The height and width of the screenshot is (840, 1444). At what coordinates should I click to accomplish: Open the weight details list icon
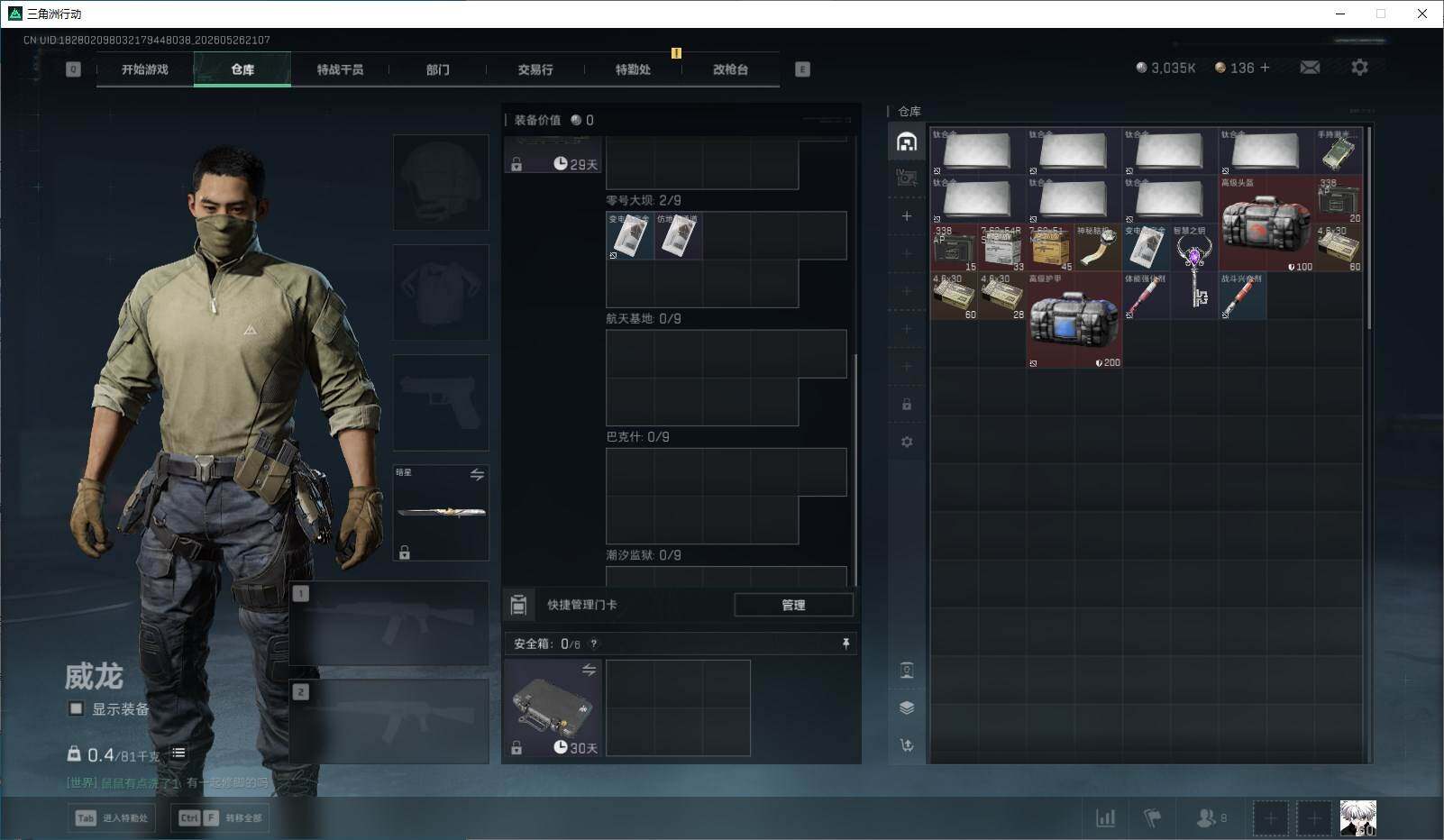[178, 753]
